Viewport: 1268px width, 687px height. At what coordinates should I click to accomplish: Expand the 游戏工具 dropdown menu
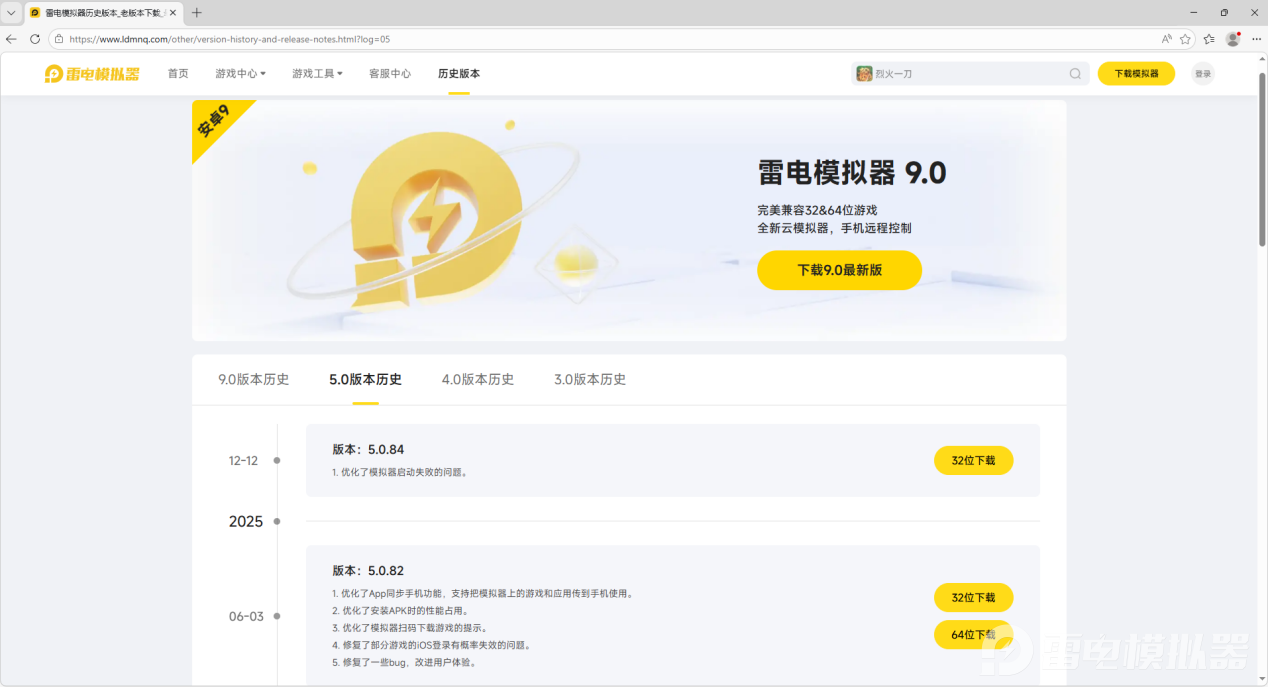[317, 74]
